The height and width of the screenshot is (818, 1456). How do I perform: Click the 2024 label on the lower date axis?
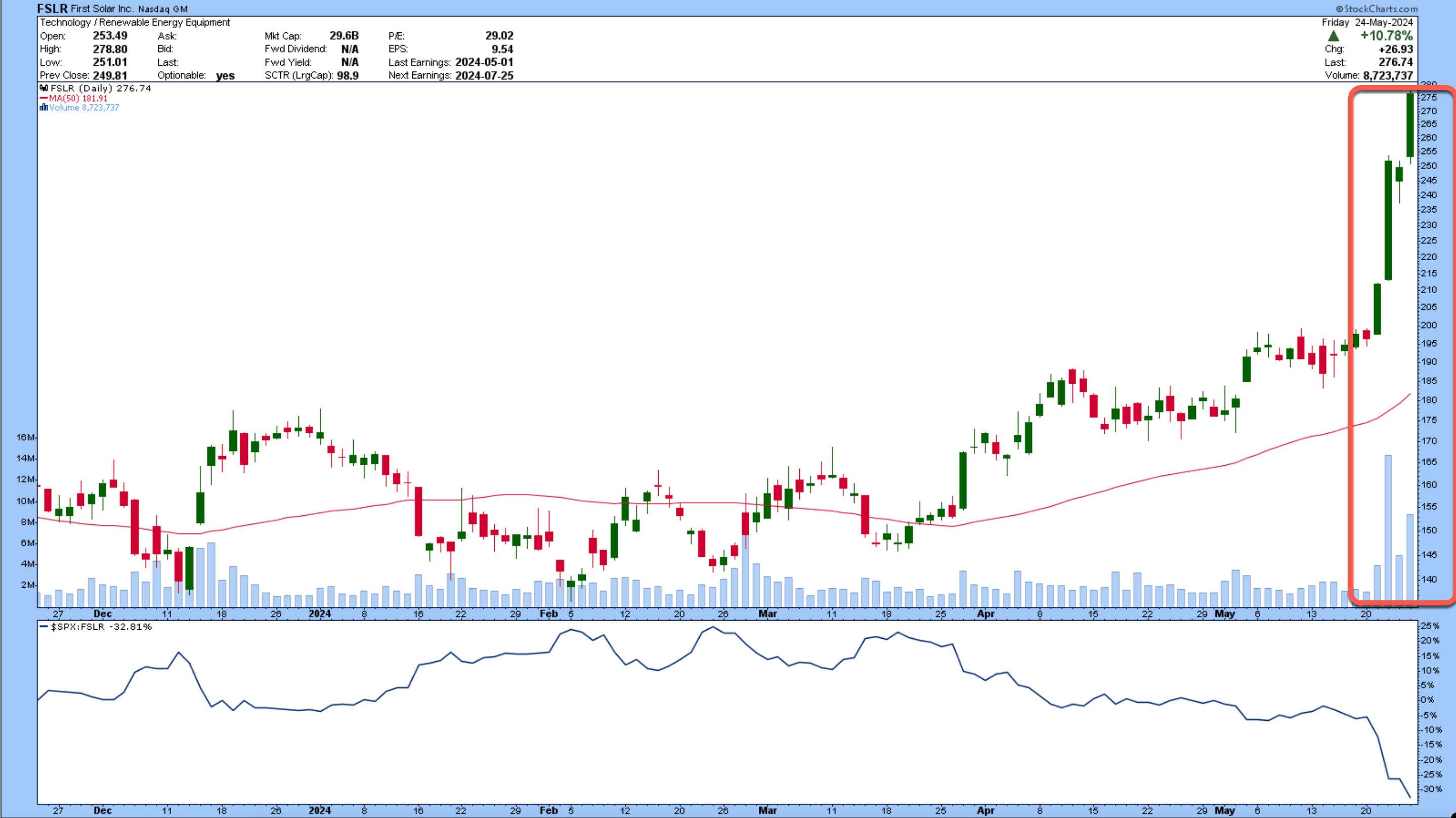point(320,810)
